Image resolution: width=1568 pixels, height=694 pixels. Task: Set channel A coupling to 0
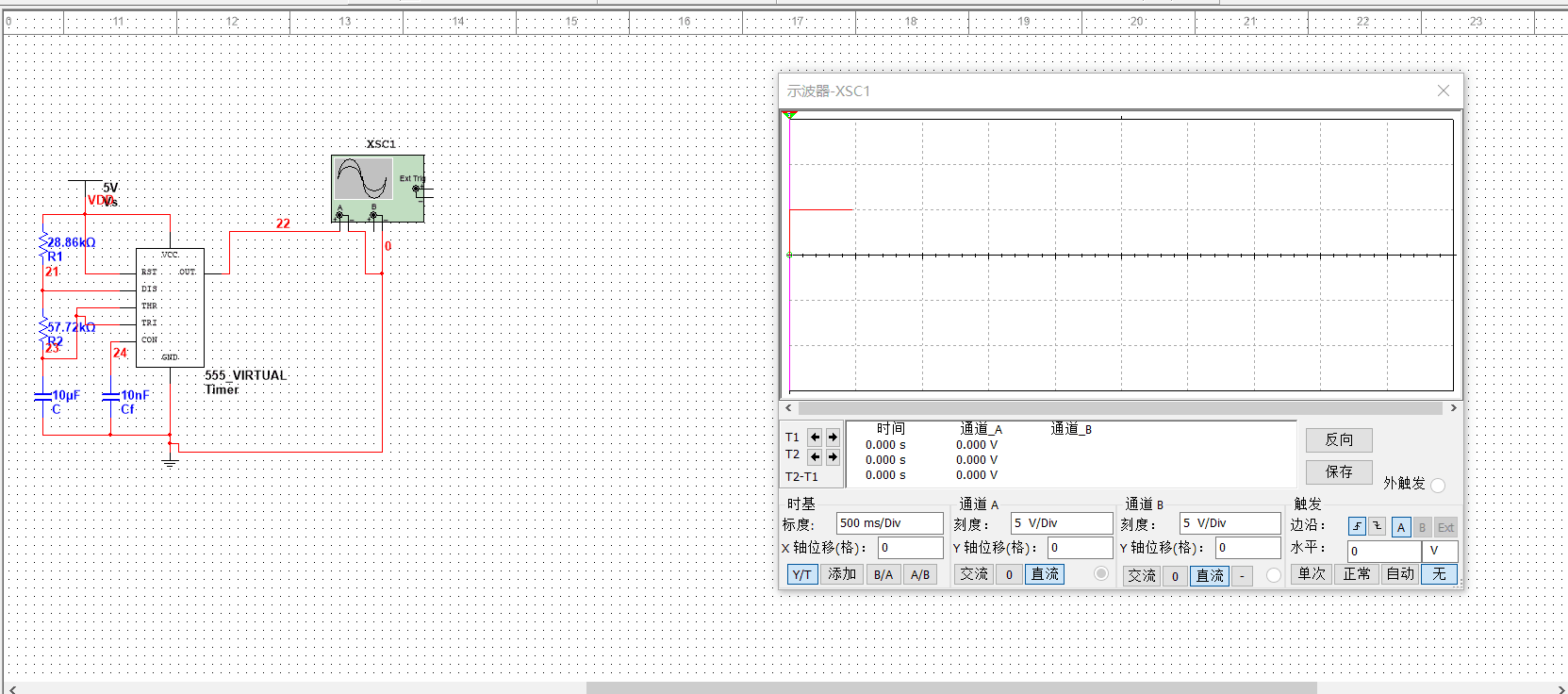click(1009, 574)
